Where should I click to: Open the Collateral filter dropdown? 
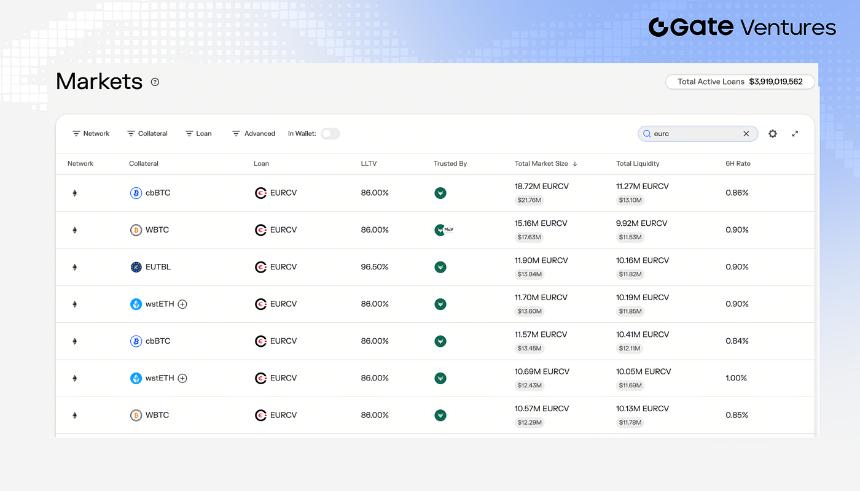[x=147, y=133]
